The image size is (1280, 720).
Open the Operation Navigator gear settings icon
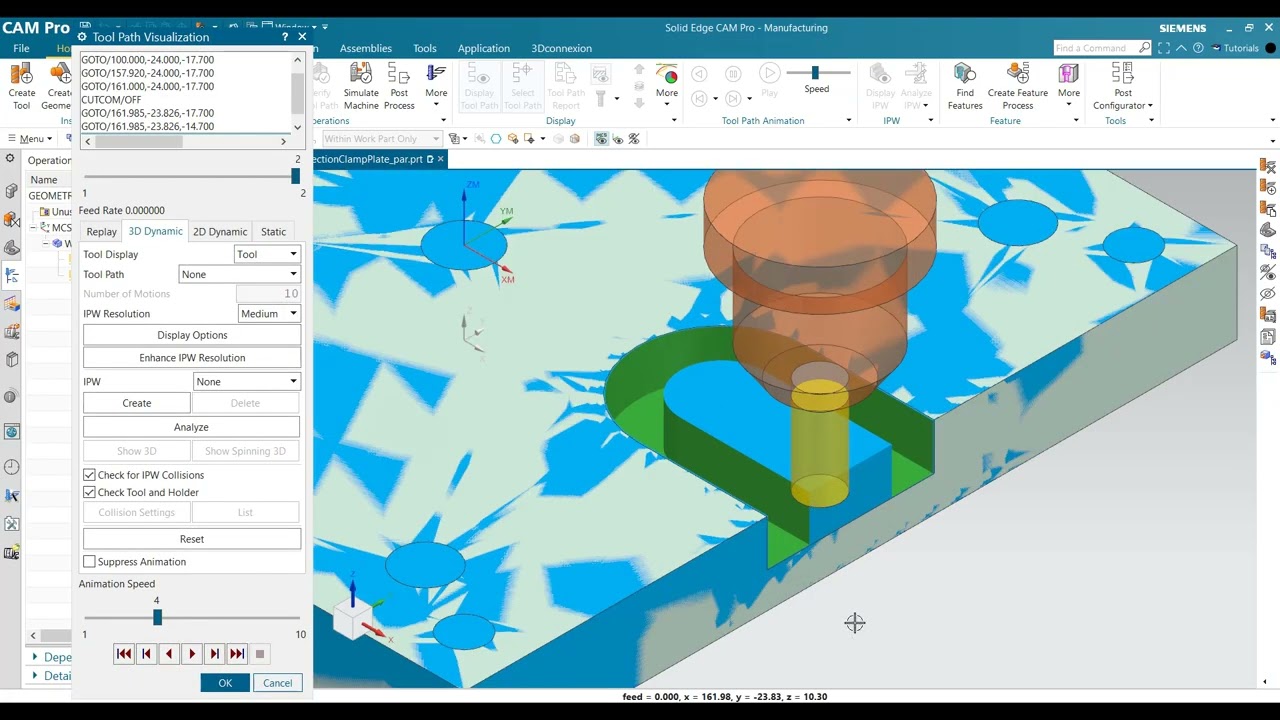tap(10, 159)
